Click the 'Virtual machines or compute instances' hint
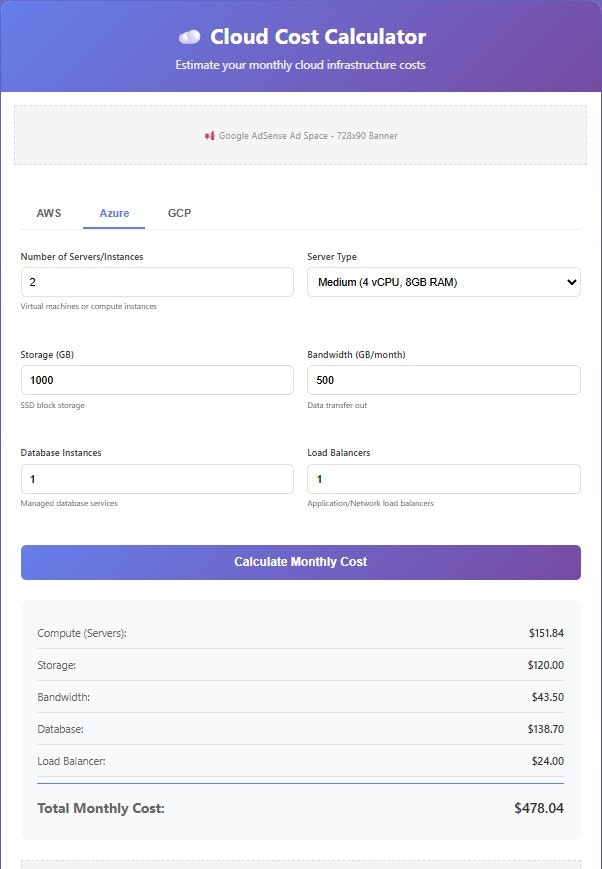This screenshot has width=602, height=869. [x=89, y=306]
